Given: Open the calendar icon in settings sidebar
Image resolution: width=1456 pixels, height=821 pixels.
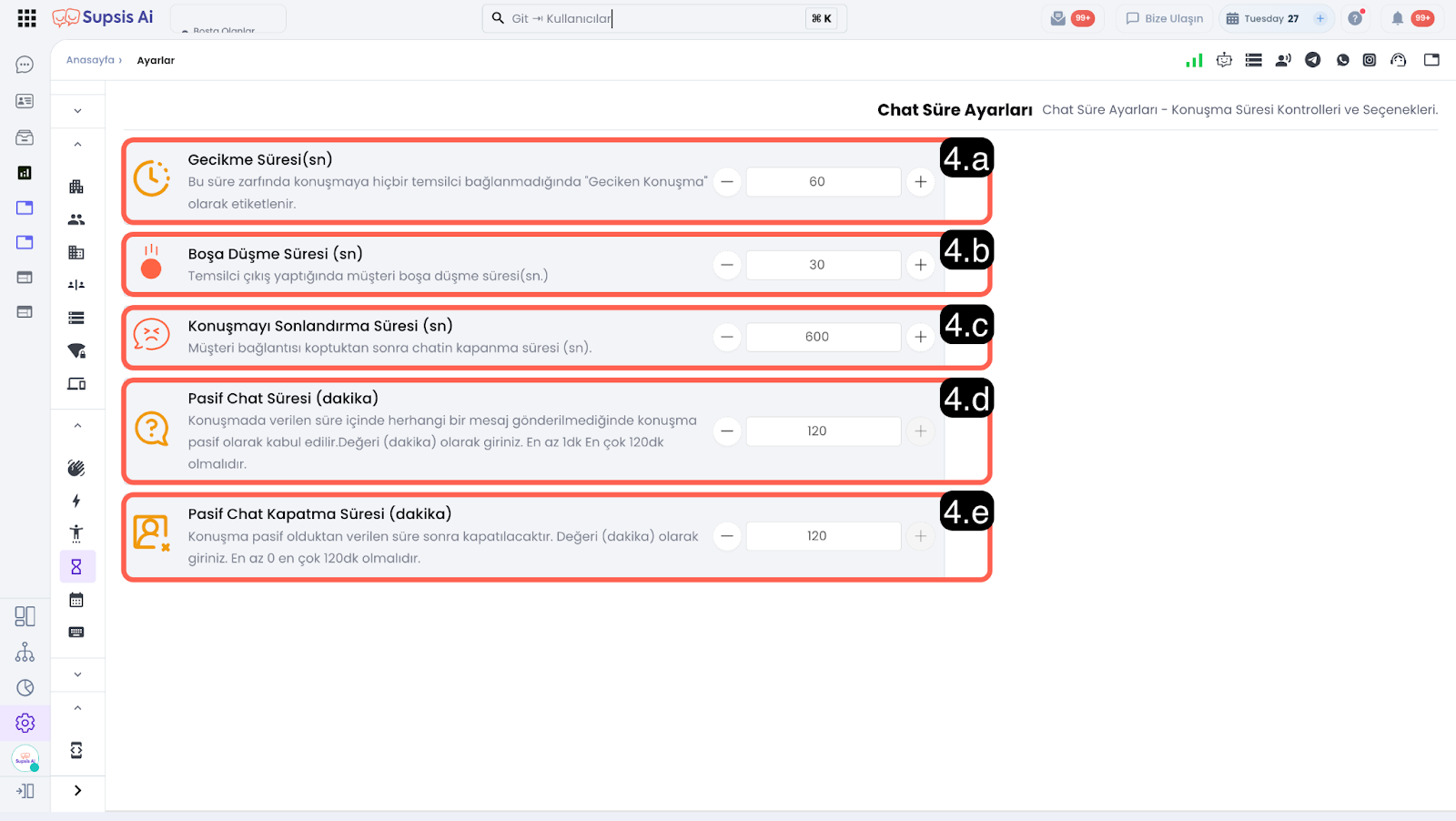Looking at the screenshot, I should pyautogui.click(x=76, y=600).
